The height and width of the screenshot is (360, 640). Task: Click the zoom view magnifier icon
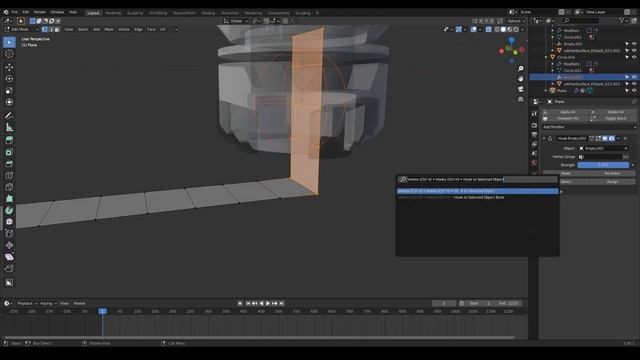pyautogui.click(x=520, y=69)
